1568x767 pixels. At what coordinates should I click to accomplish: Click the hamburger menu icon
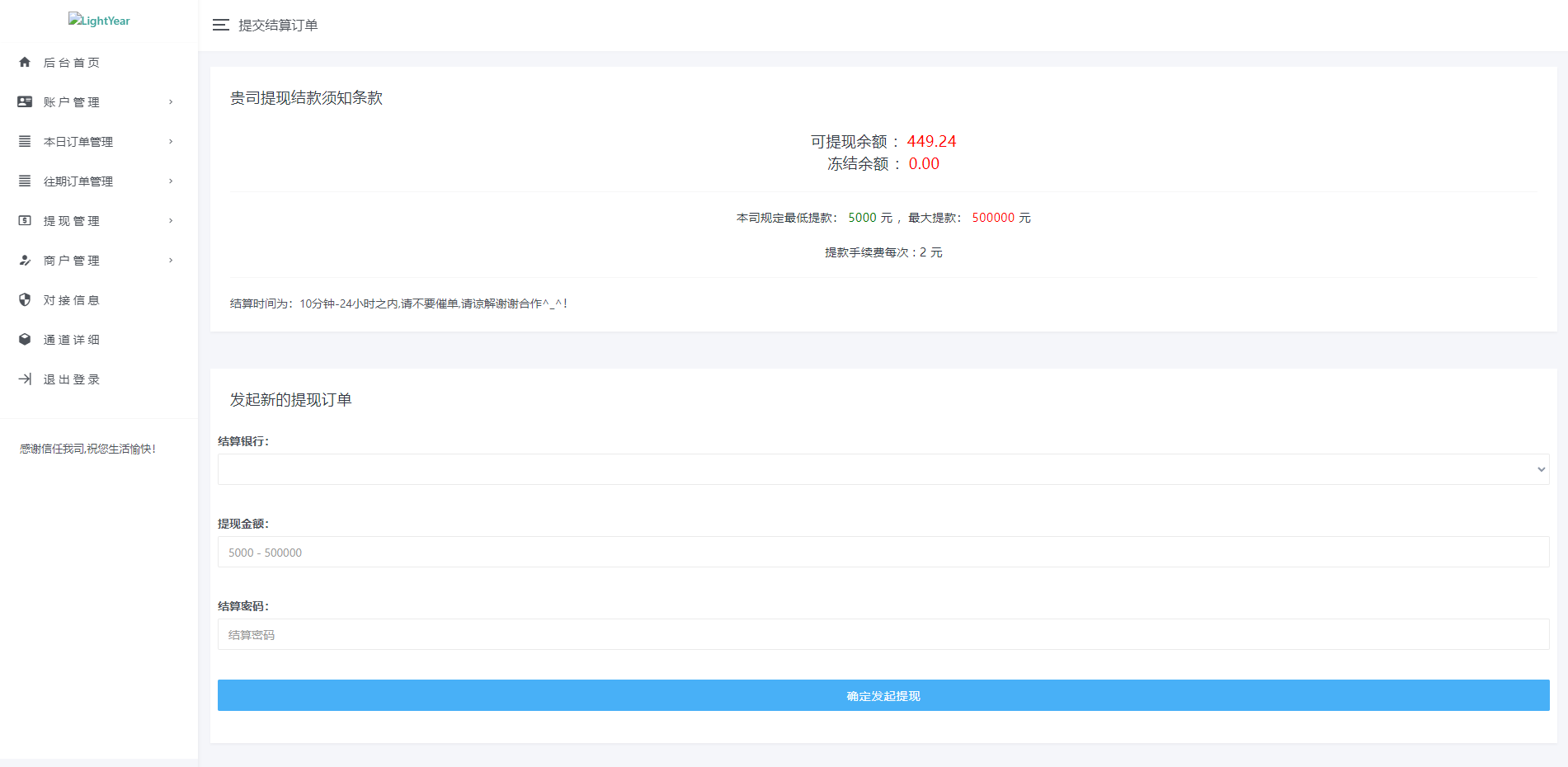tap(220, 26)
